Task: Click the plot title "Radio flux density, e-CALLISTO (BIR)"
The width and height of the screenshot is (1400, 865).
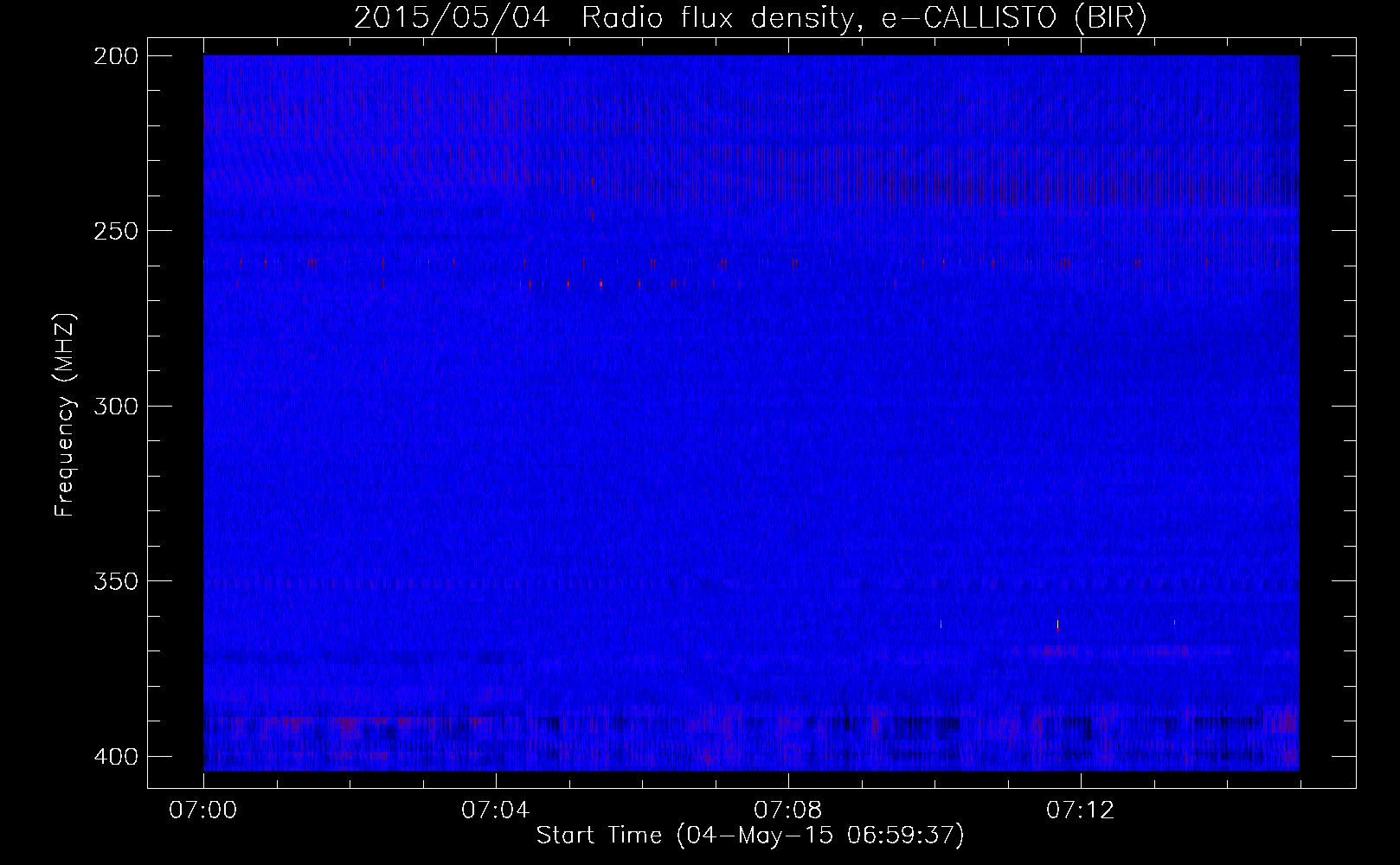Action: 864,18
